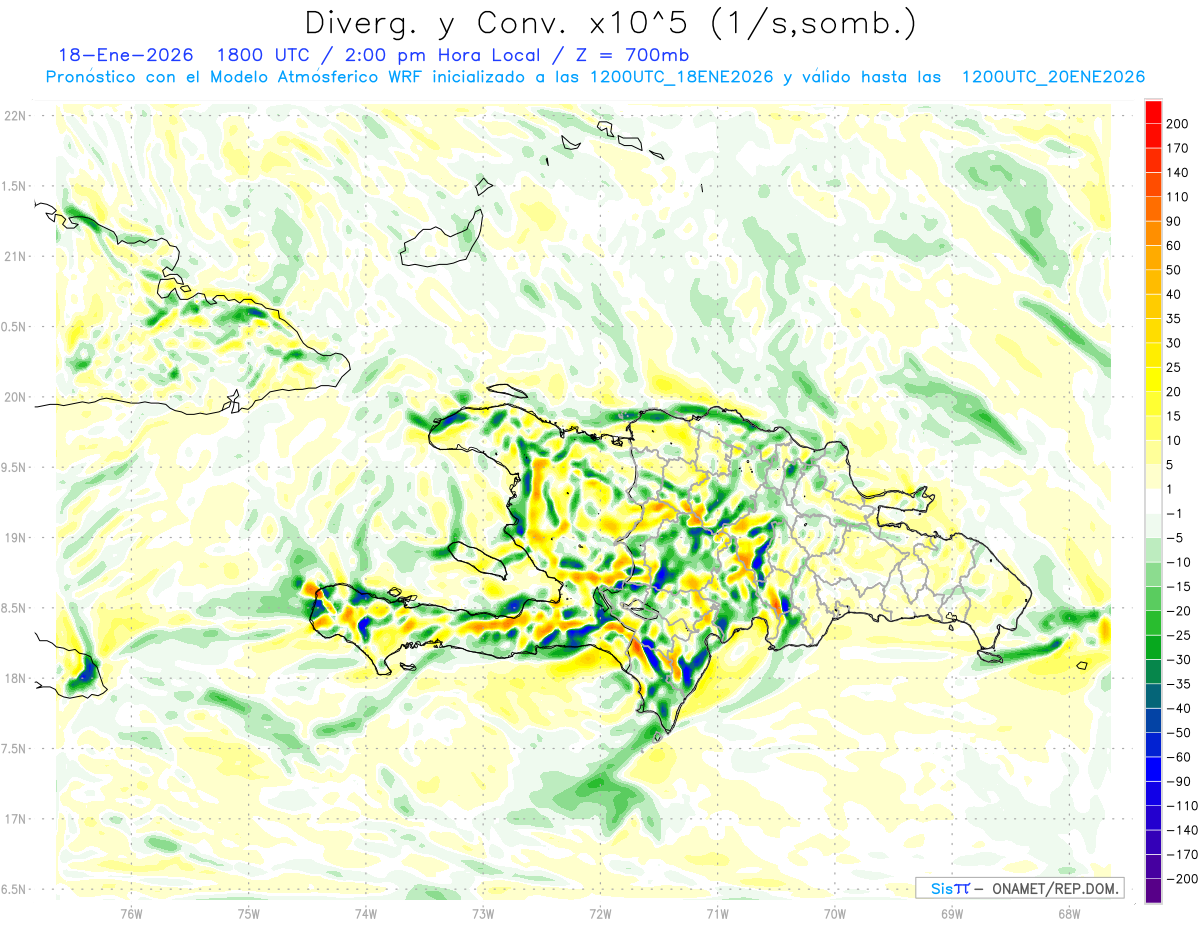This screenshot has height=927, width=1200.
Task: Click the '9.5N' latitude label
Action: 14,467
